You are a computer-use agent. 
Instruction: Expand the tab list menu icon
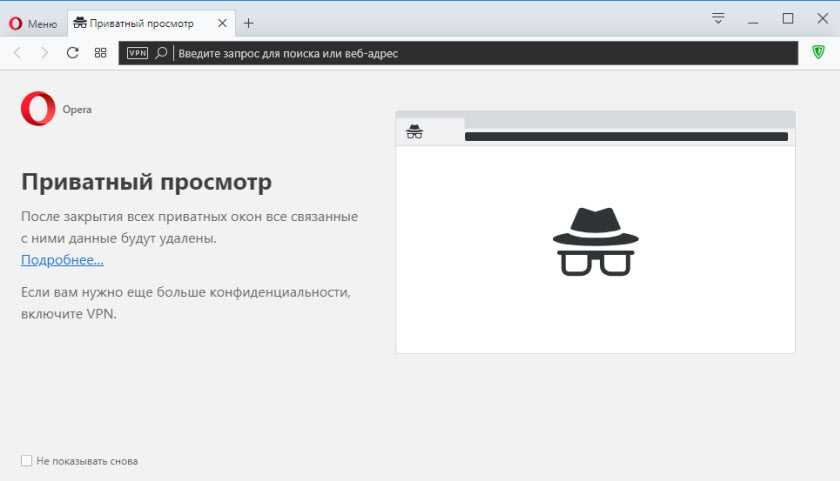click(718, 18)
